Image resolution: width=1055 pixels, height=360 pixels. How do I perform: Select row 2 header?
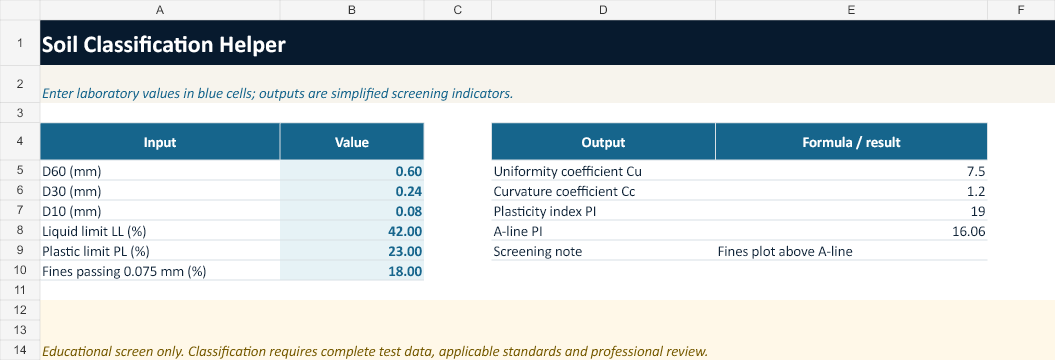point(20,84)
